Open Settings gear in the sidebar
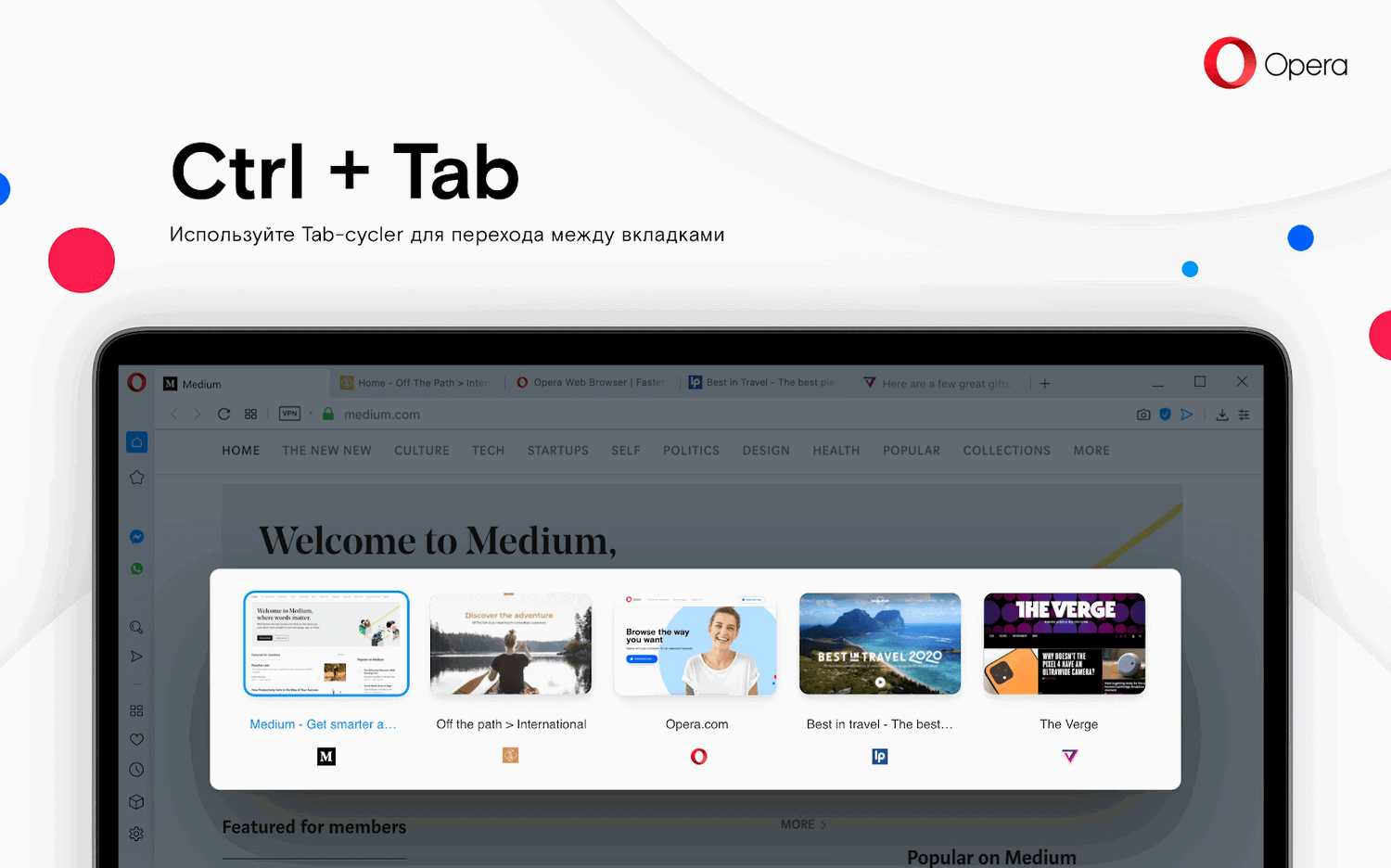This screenshot has width=1391, height=868. click(x=136, y=834)
